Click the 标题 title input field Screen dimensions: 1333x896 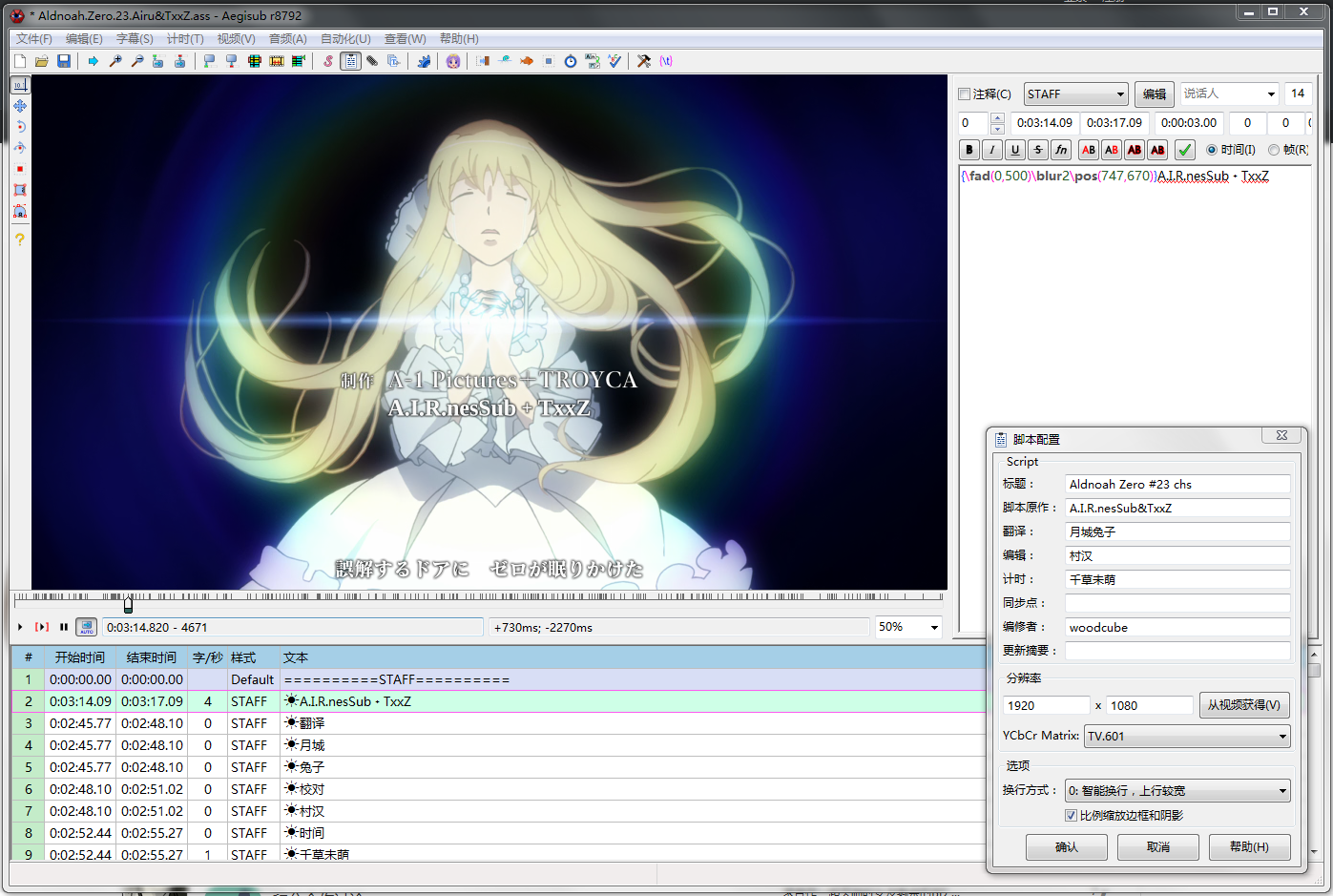1177,484
